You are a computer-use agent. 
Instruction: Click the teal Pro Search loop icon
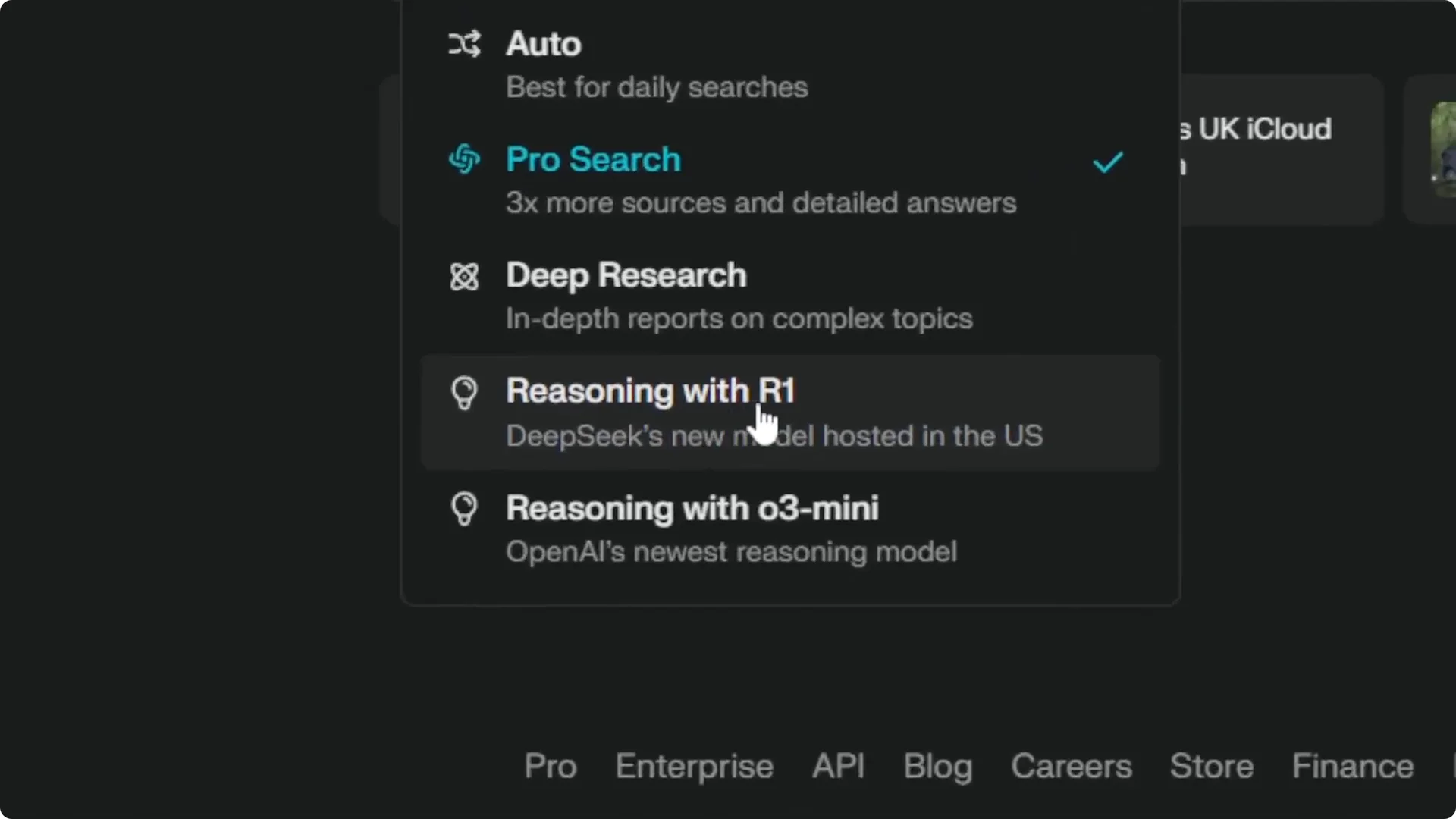coord(464,158)
